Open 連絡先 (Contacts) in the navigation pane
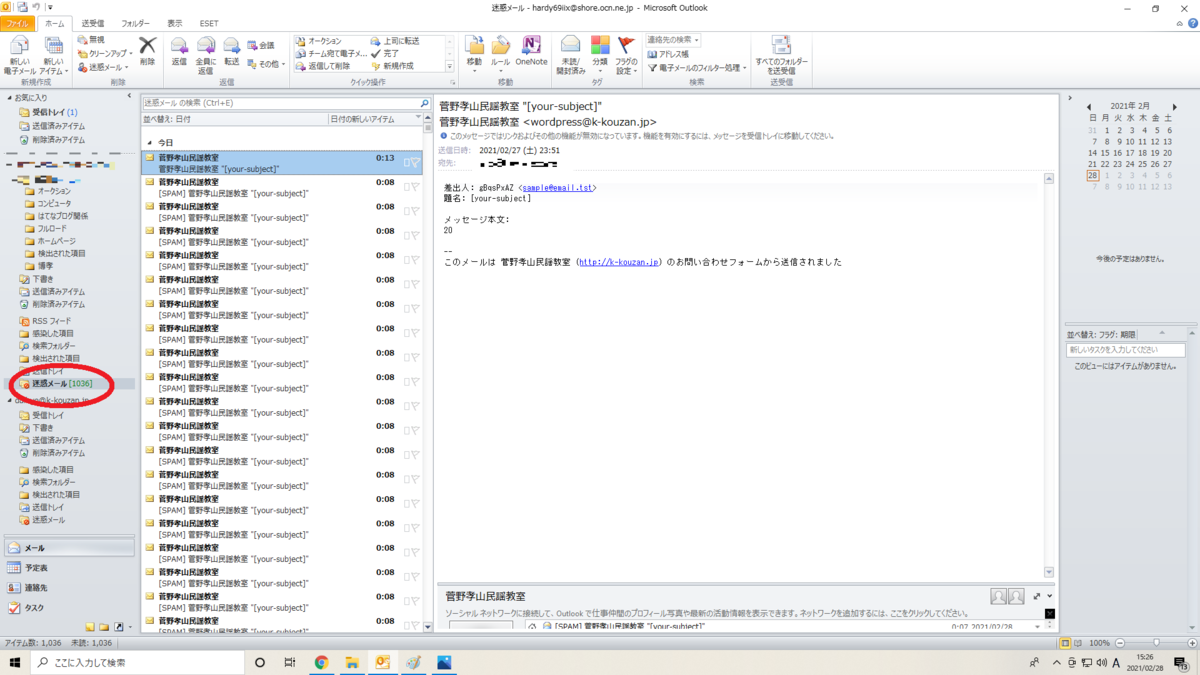 tap(68, 588)
